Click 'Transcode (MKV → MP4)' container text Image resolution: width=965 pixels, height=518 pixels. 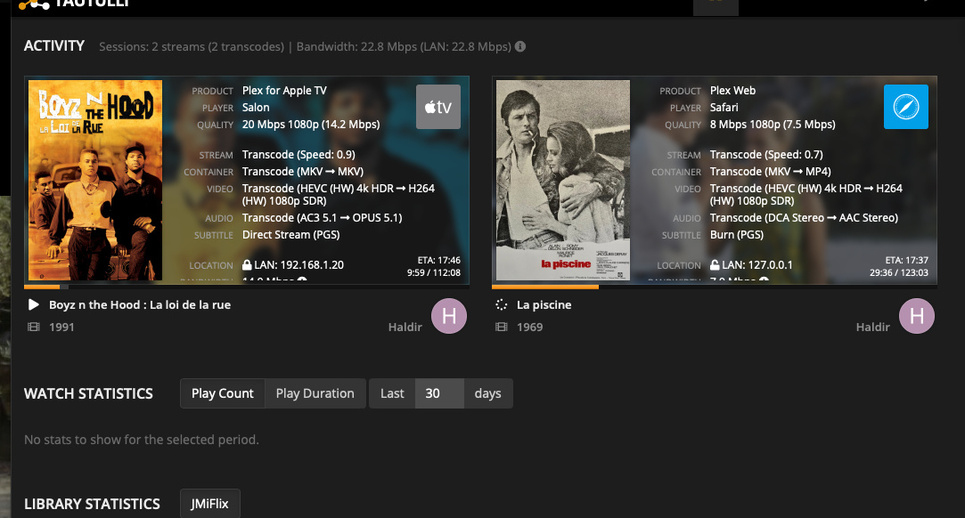click(770, 172)
